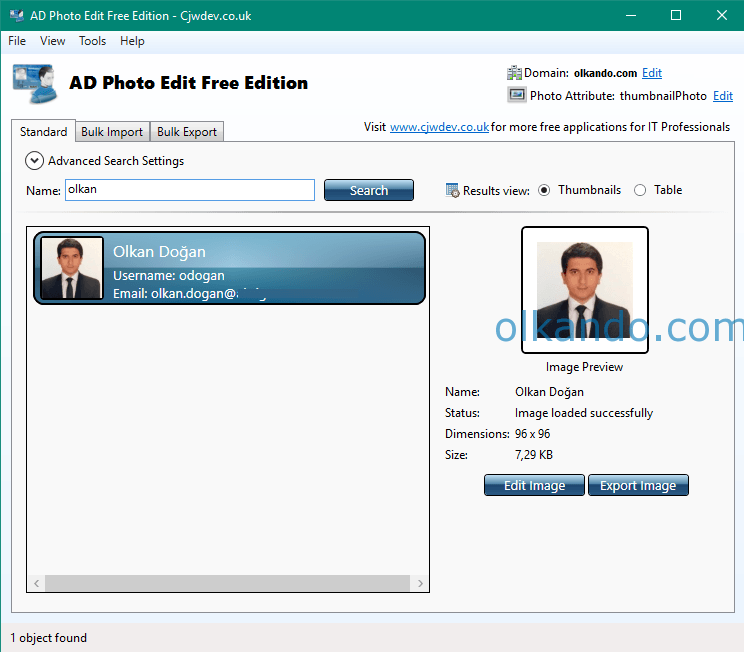This screenshot has height=652, width=744.
Task: Click the results scroll left arrow
Action: [37, 583]
